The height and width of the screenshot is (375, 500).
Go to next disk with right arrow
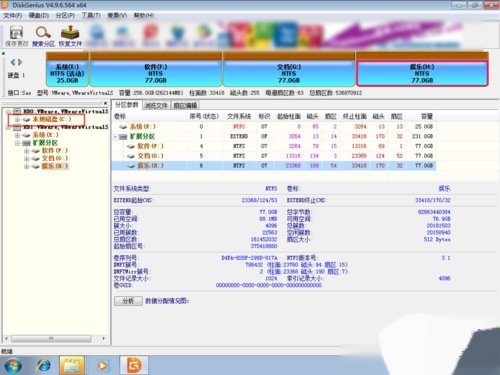tap(20, 62)
